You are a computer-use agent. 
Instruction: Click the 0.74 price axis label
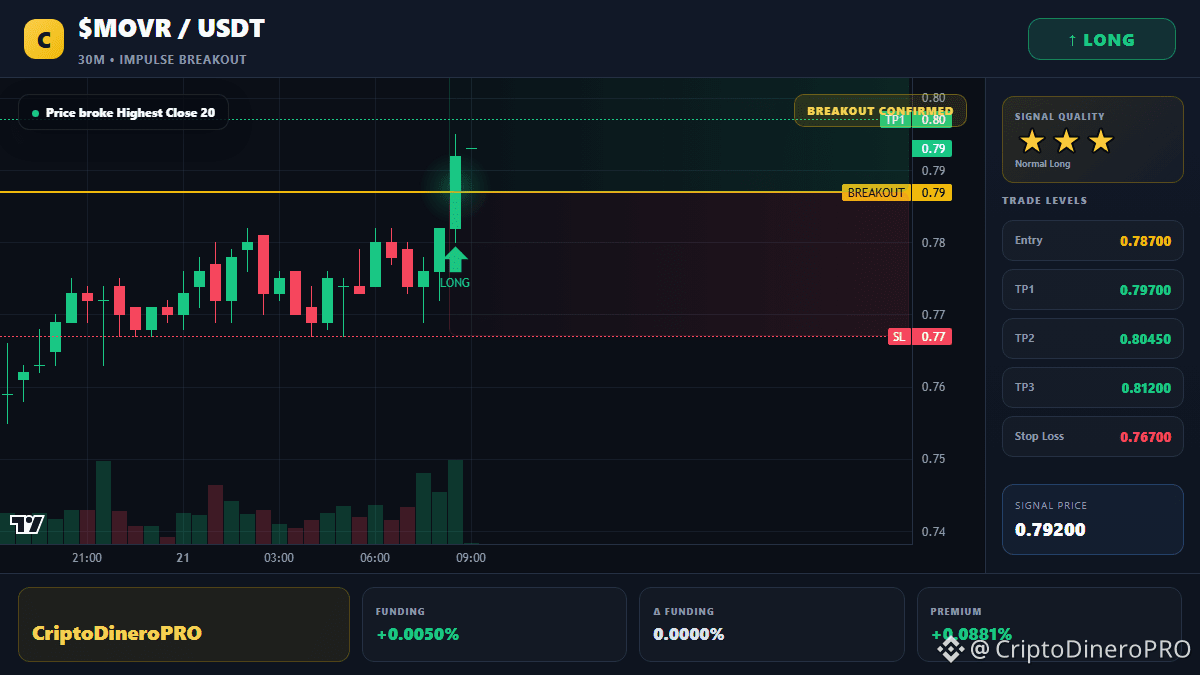pos(933,531)
